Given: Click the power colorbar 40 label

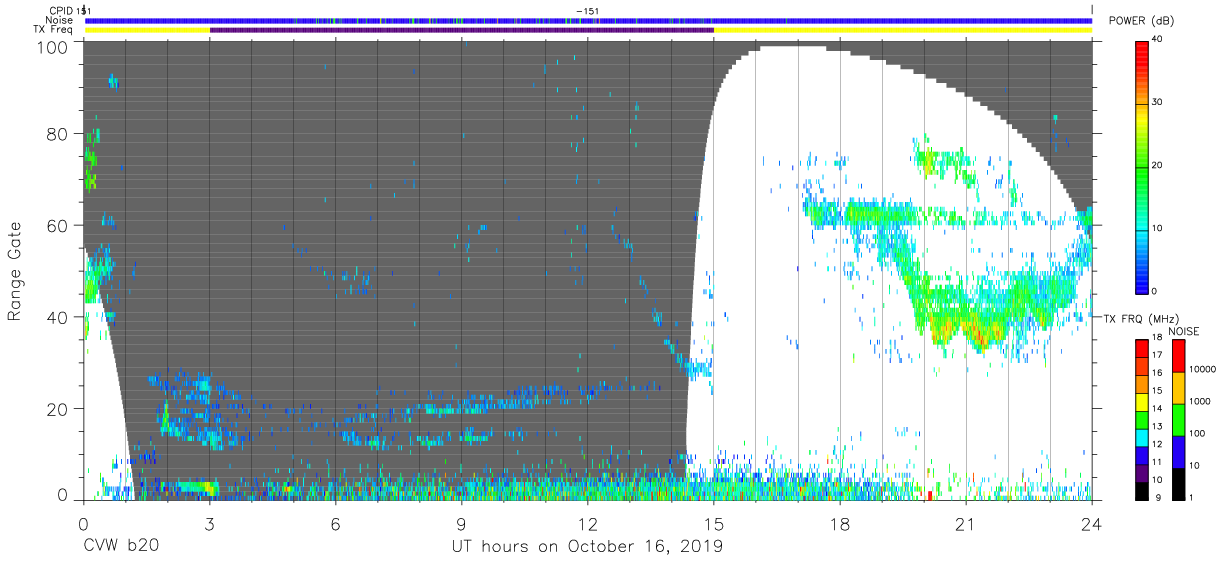Looking at the screenshot, I should [x=1157, y=40].
